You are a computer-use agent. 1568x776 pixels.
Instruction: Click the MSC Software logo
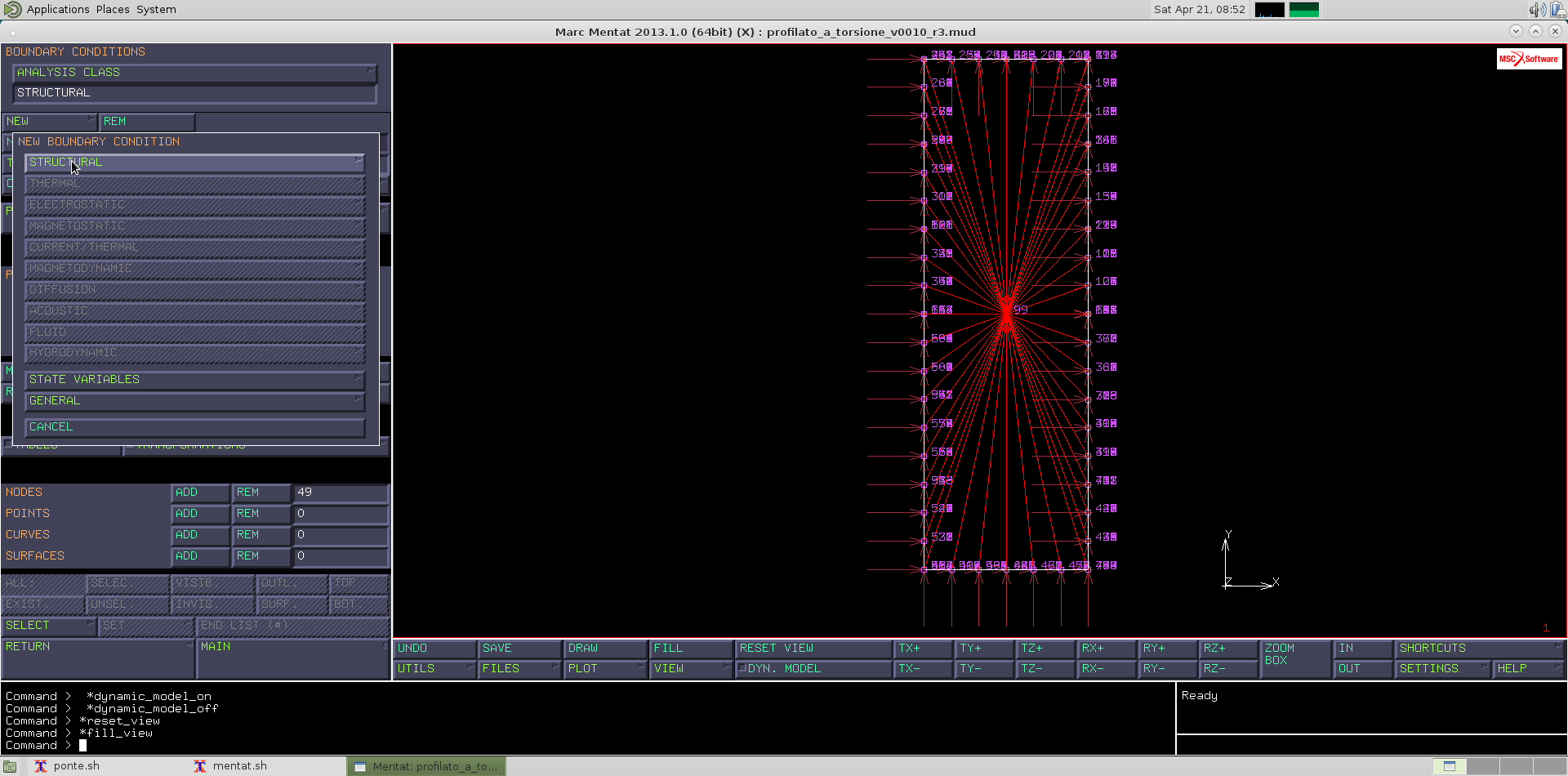(x=1529, y=59)
